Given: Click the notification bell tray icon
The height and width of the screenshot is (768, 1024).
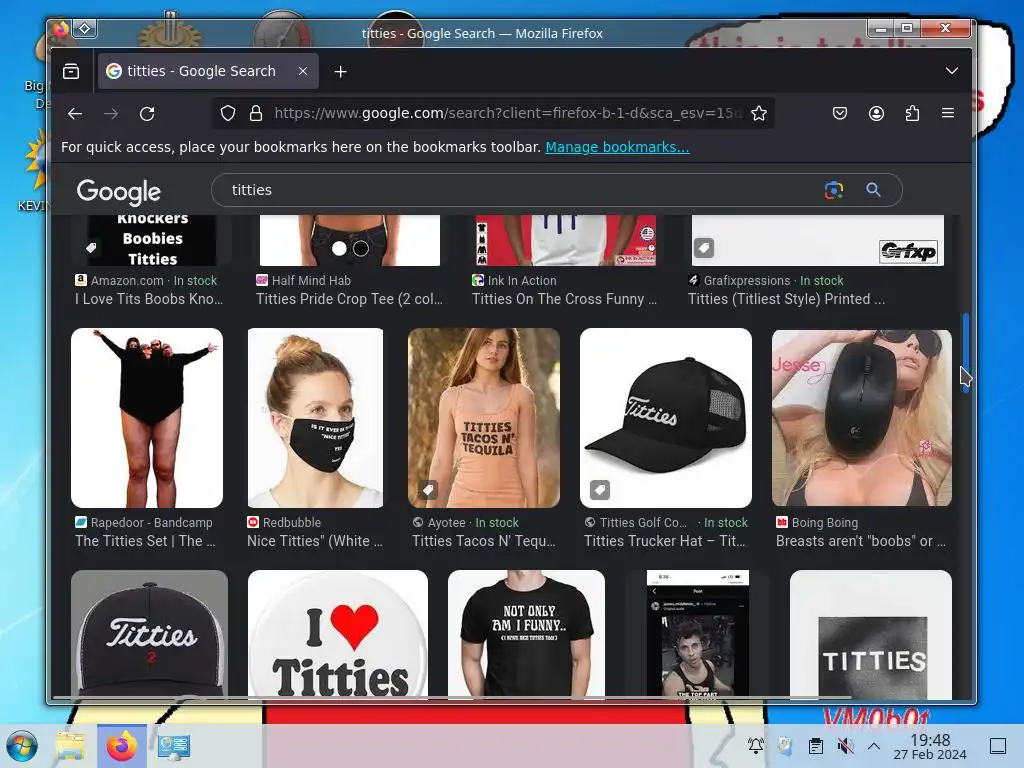Looking at the screenshot, I should point(756,745).
